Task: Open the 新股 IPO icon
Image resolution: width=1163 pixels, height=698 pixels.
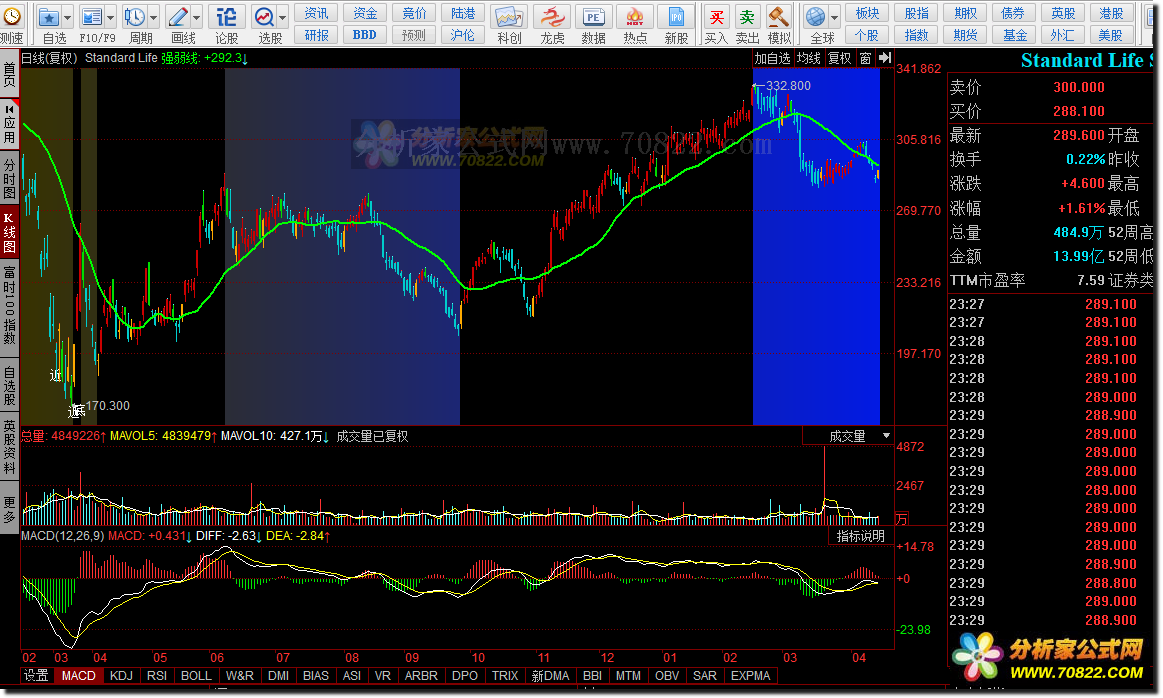Action: [x=676, y=16]
